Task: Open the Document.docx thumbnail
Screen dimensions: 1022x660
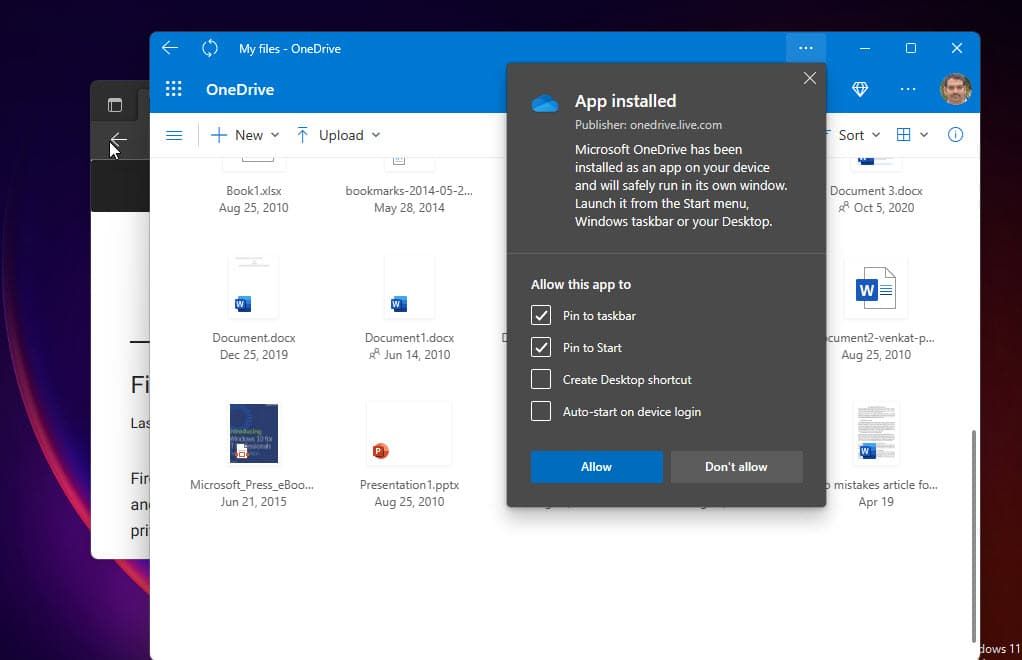Action: pyautogui.click(x=254, y=287)
